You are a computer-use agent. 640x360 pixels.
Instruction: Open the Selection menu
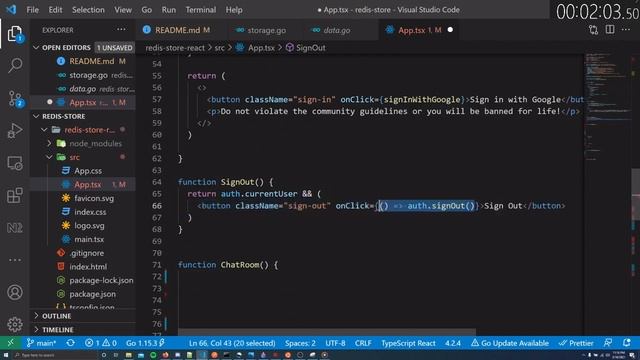click(88, 10)
